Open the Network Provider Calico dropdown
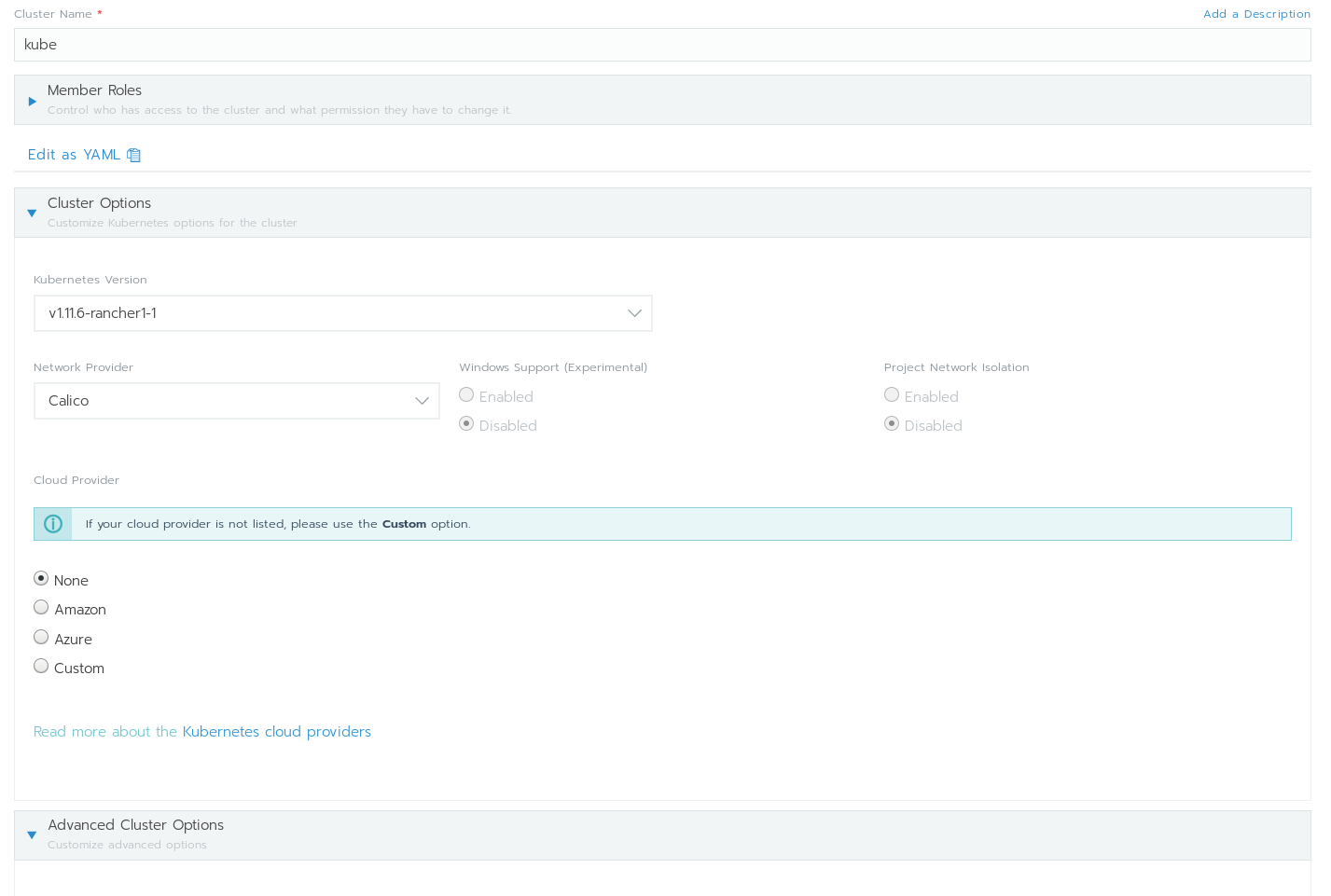This screenshot has width=1331, height=896. [237, 401]
